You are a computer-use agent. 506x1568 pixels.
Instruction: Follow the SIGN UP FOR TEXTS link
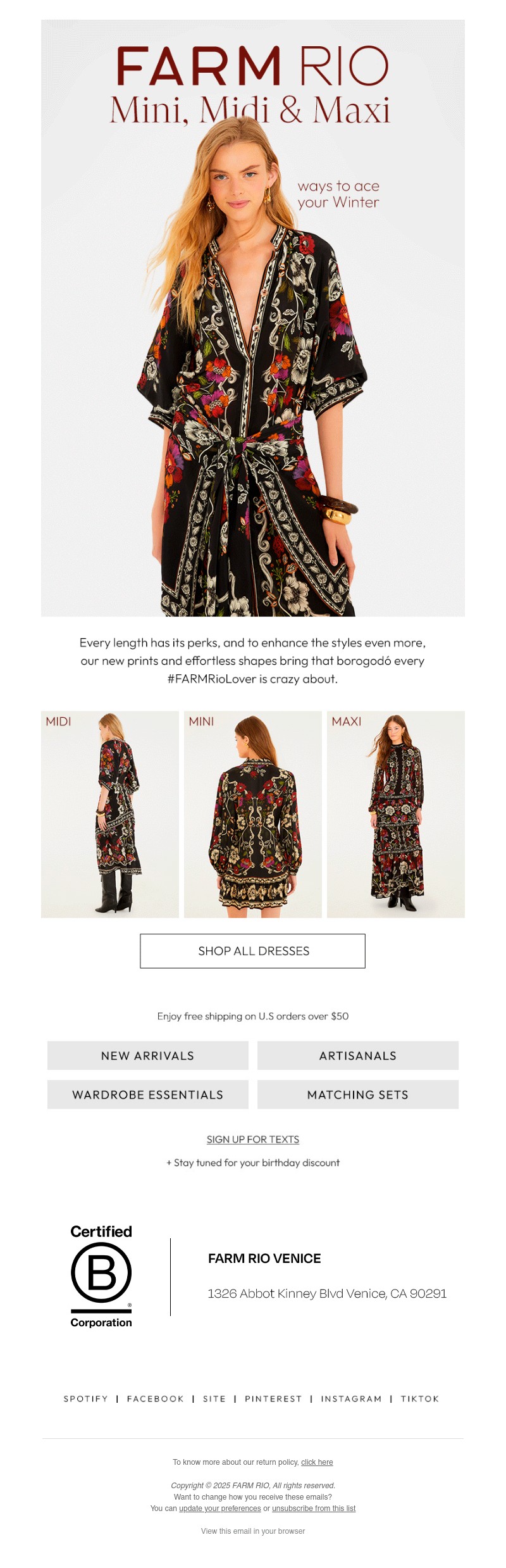click(x=253, y=1139)
